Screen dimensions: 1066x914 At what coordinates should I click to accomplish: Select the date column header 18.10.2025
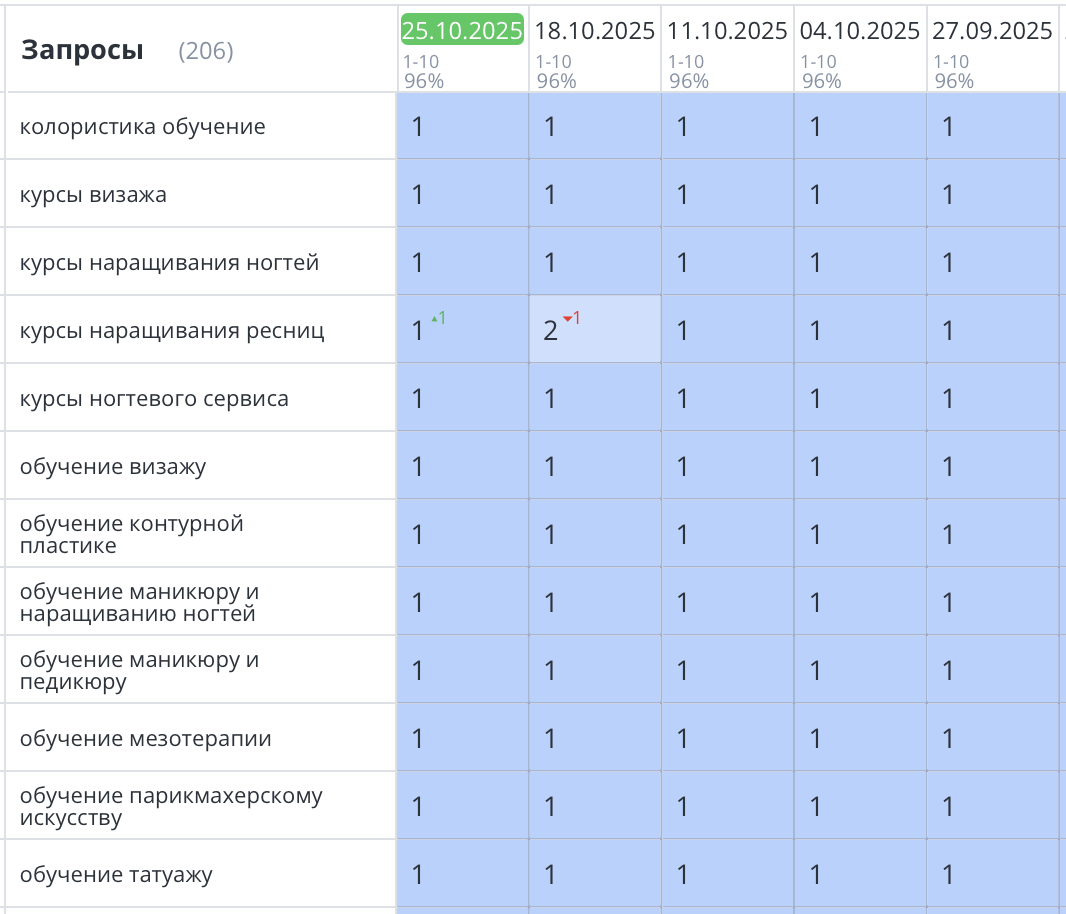tap(596, 30)
